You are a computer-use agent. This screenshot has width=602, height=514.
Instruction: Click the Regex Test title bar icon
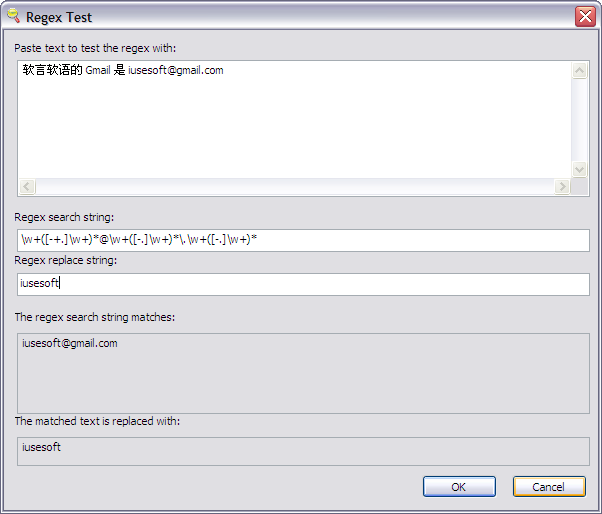tap(13, 16)
